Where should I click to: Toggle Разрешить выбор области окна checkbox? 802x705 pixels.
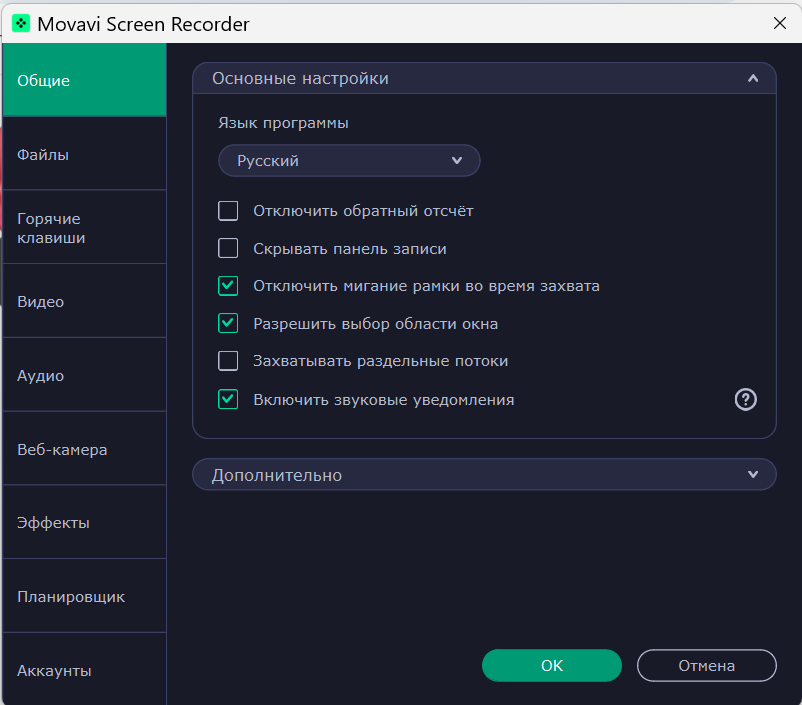coord(228,323)
